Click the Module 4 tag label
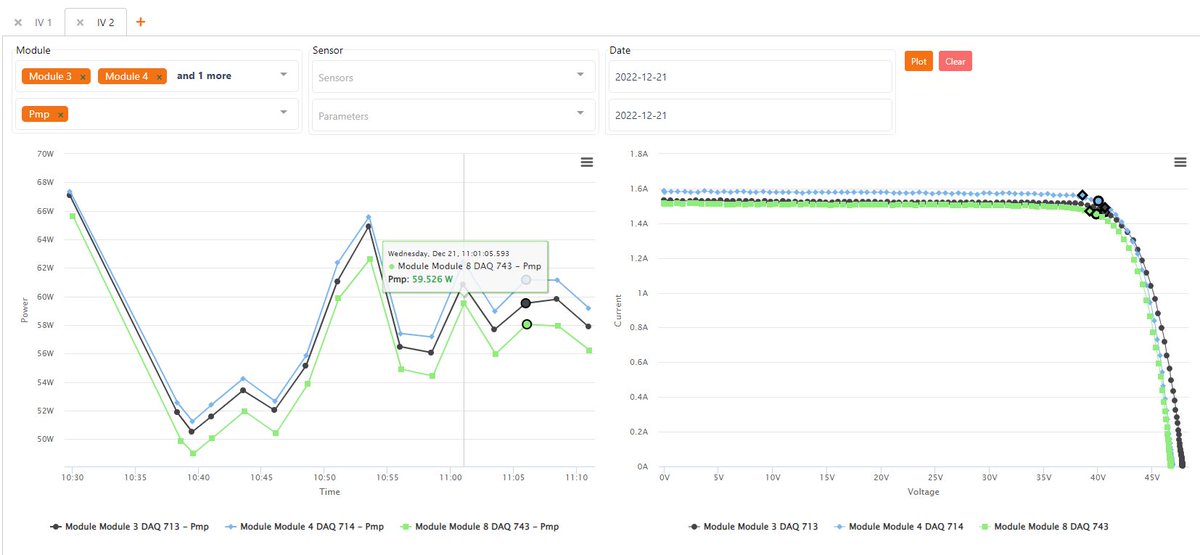 coord(126,76)
